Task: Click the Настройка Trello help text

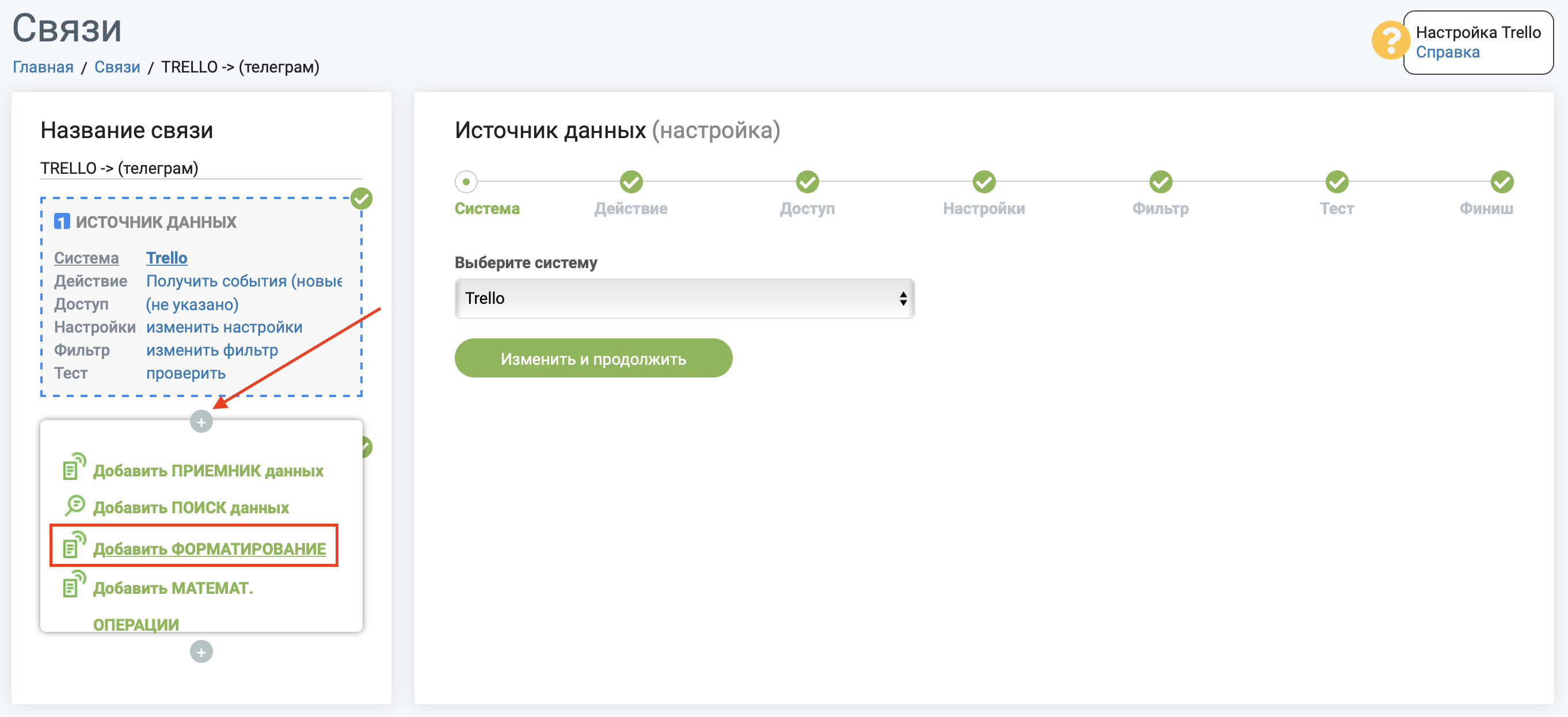Action: [1478, 32]
